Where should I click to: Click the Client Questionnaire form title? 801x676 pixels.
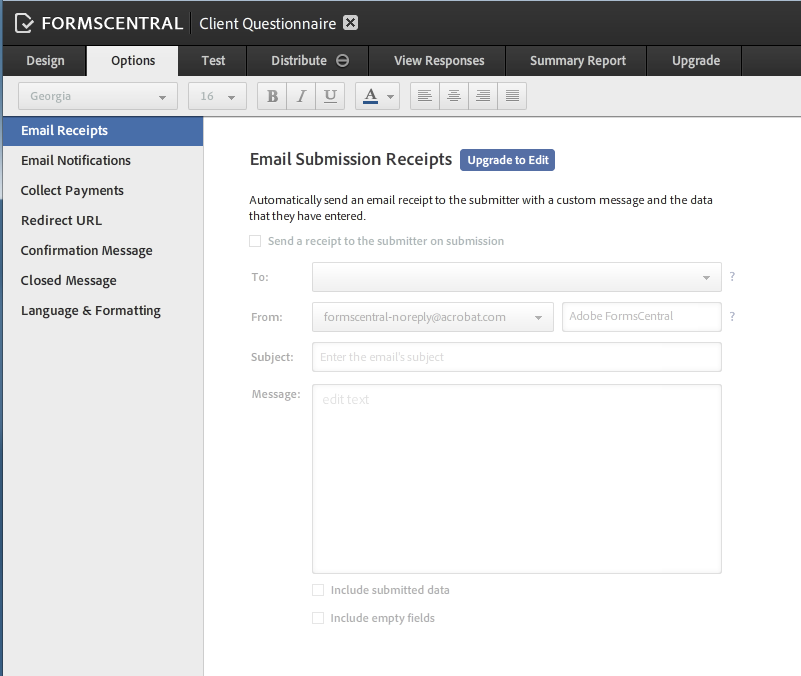pos(268,24)
